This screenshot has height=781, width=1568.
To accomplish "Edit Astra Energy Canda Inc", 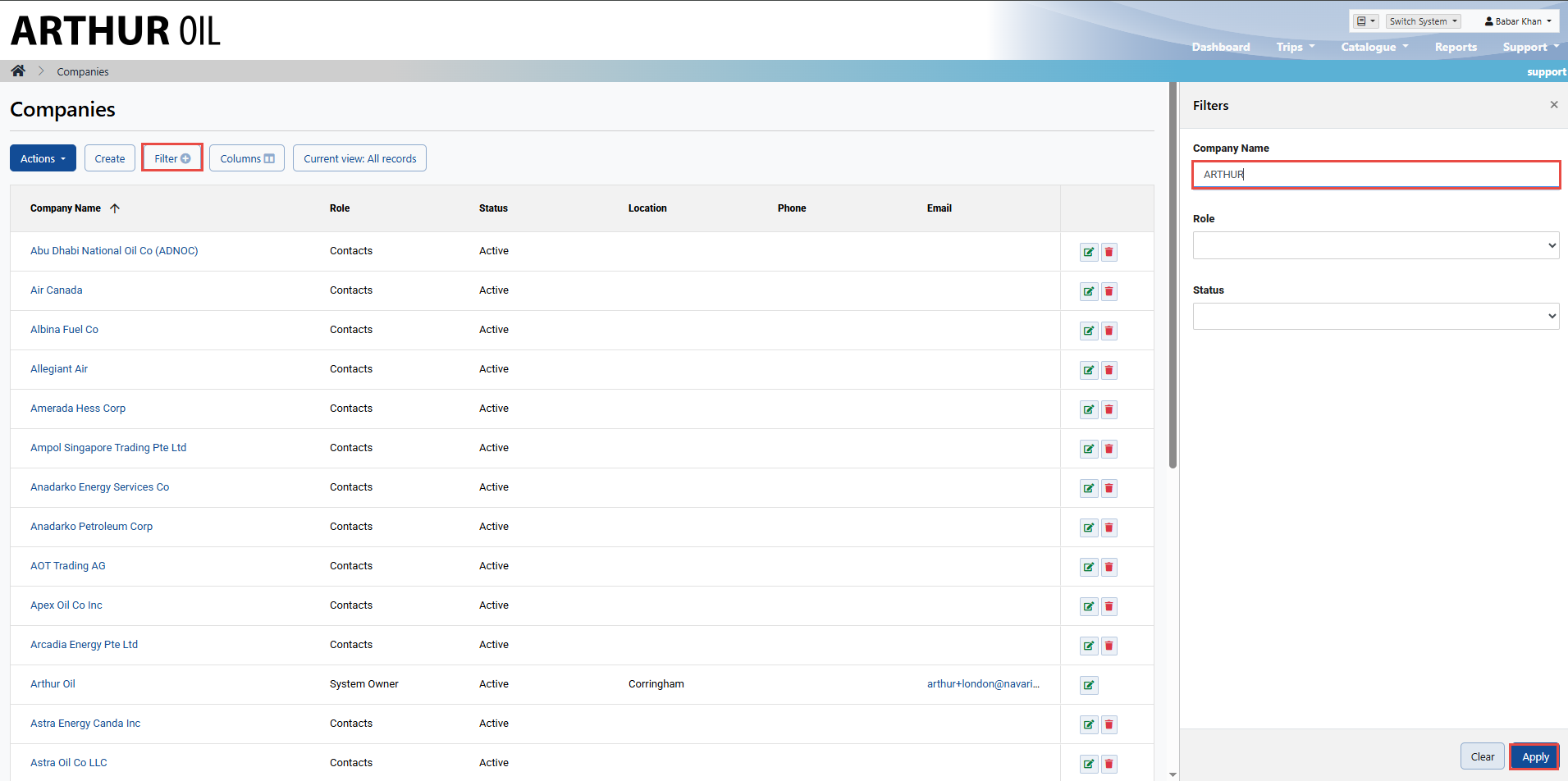I will (x=1089, y=724).
